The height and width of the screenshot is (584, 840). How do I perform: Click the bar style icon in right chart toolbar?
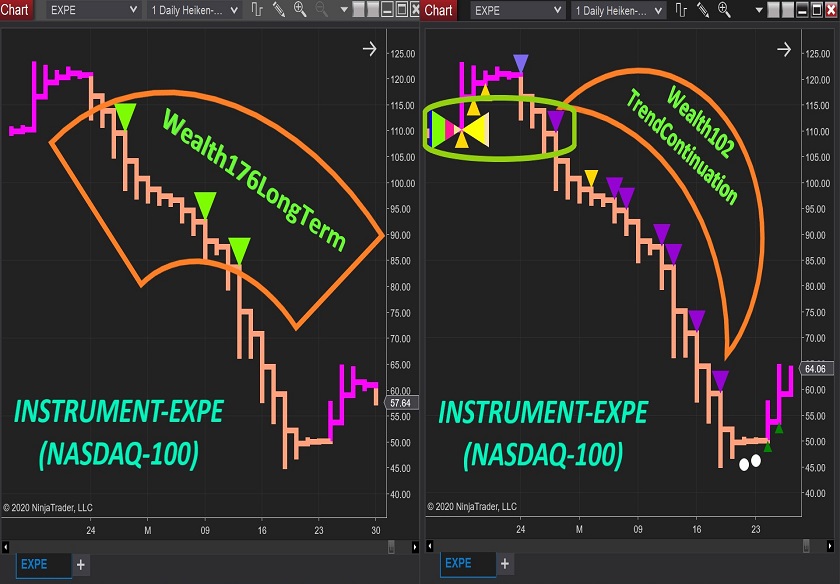[681, 10]
